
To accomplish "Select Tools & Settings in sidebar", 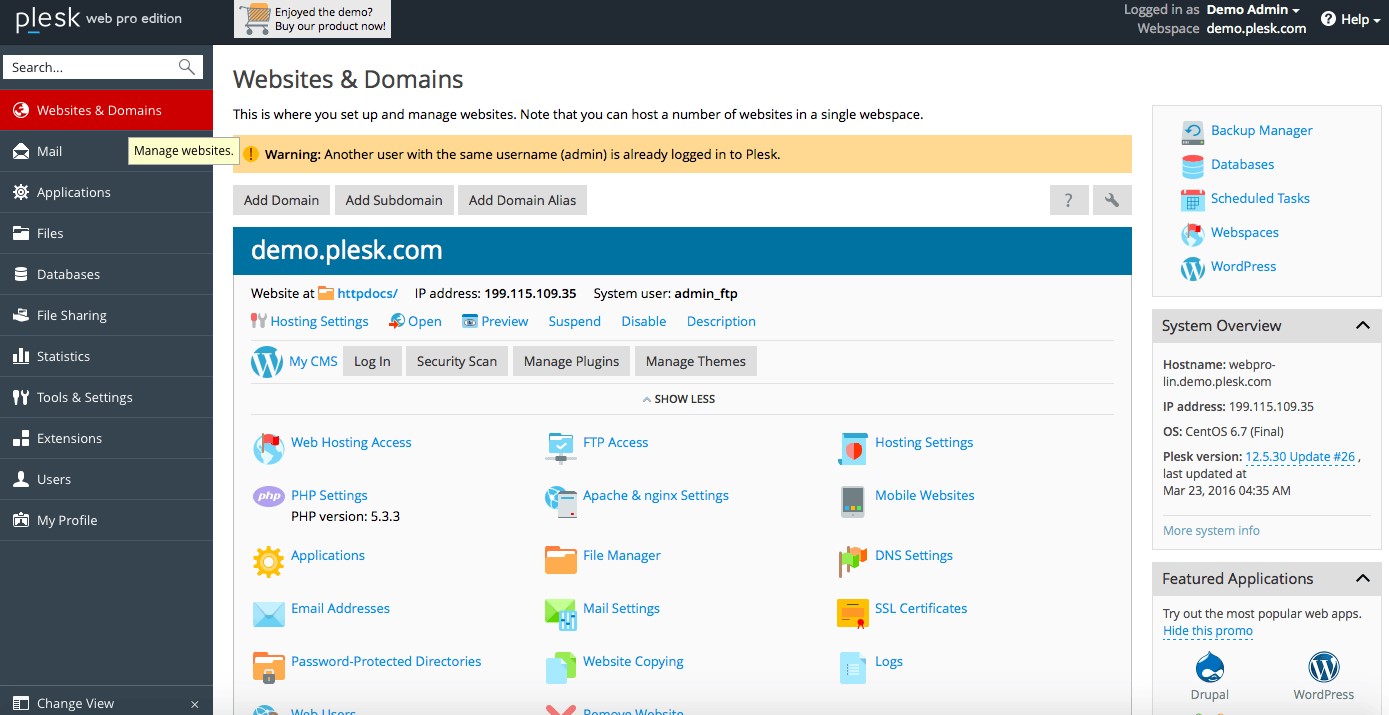I will click(85, 397).
